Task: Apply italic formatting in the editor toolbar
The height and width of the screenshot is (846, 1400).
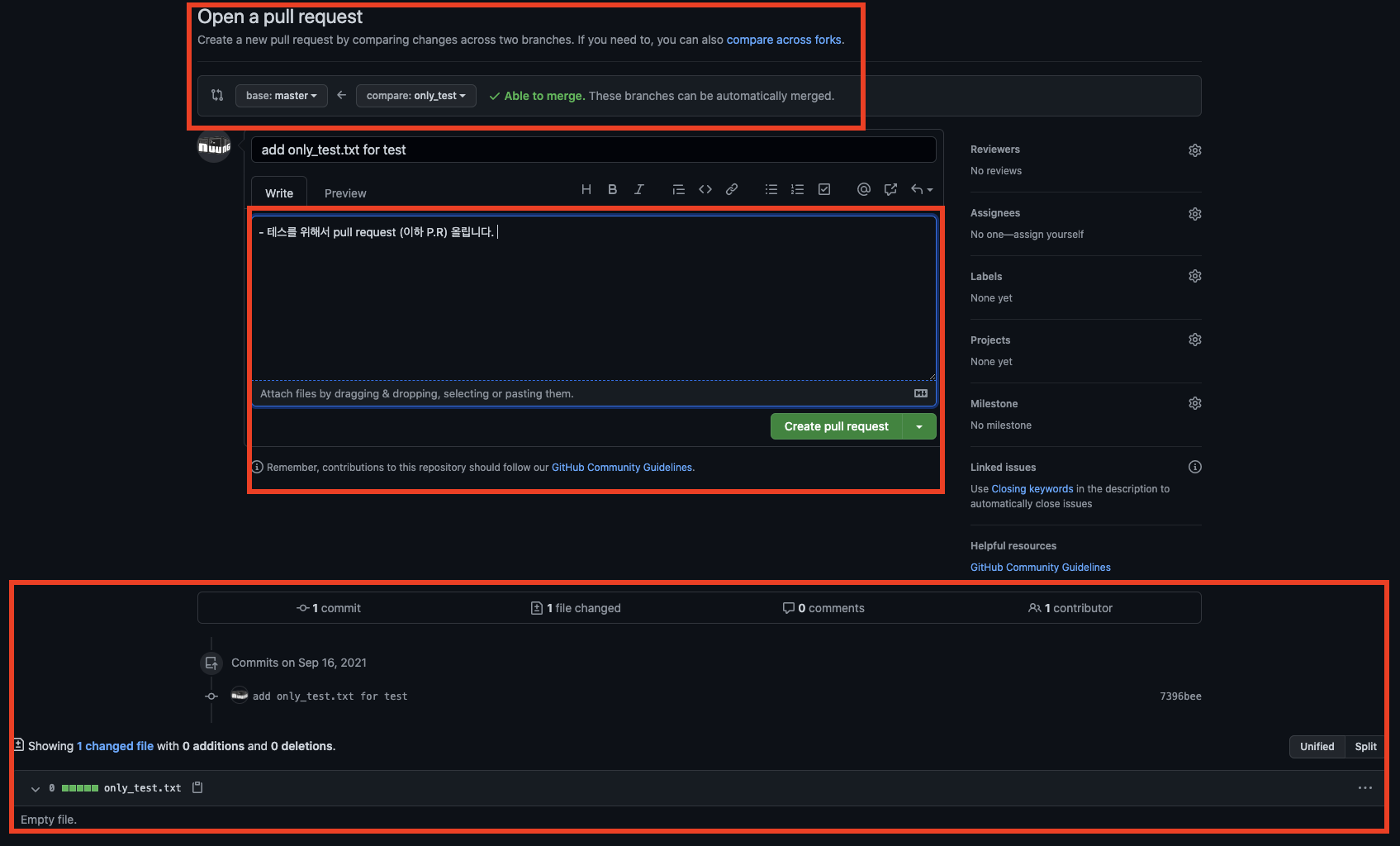Action: [639, 189]
